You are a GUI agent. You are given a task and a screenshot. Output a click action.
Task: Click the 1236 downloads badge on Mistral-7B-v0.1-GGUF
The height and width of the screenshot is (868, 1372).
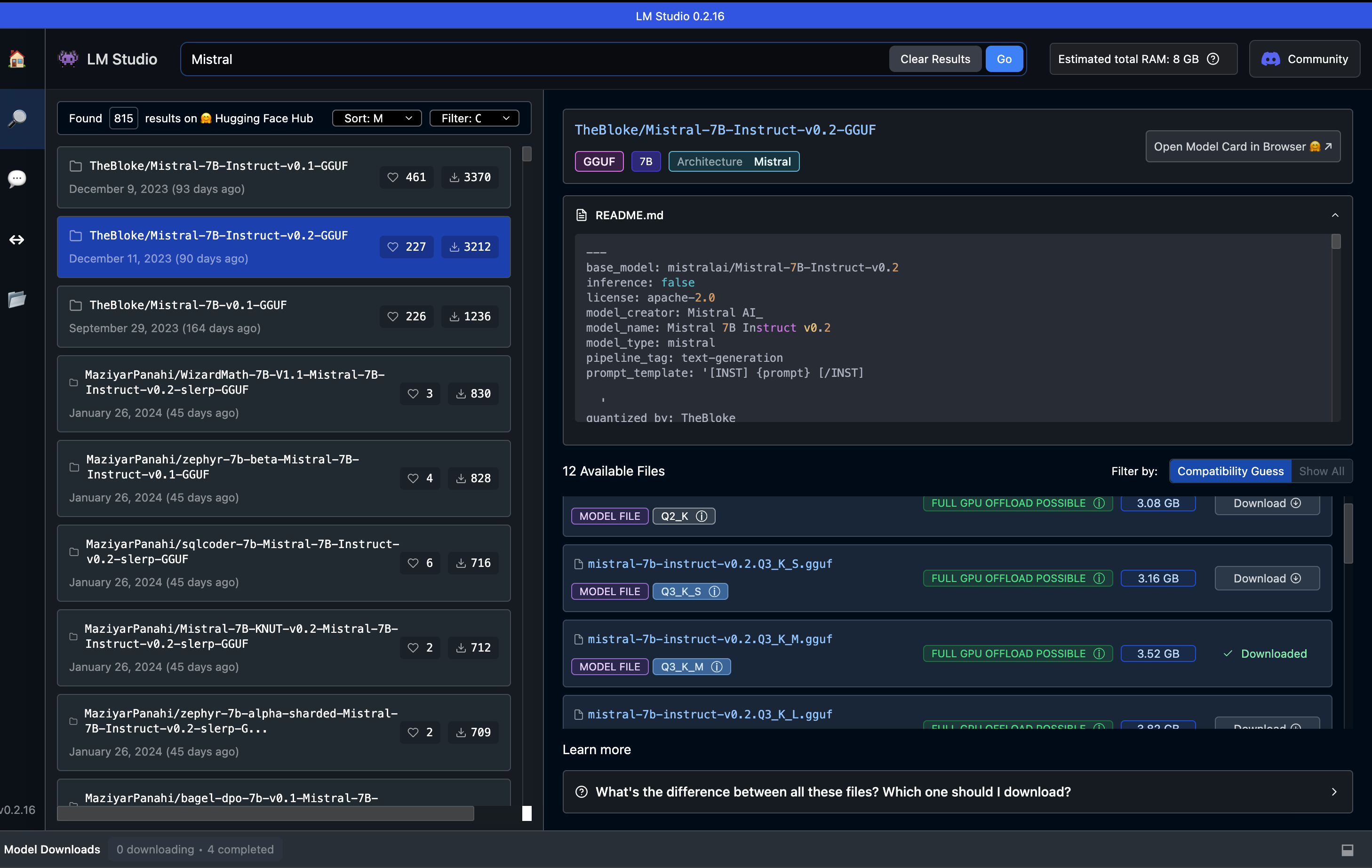(470, 316)
